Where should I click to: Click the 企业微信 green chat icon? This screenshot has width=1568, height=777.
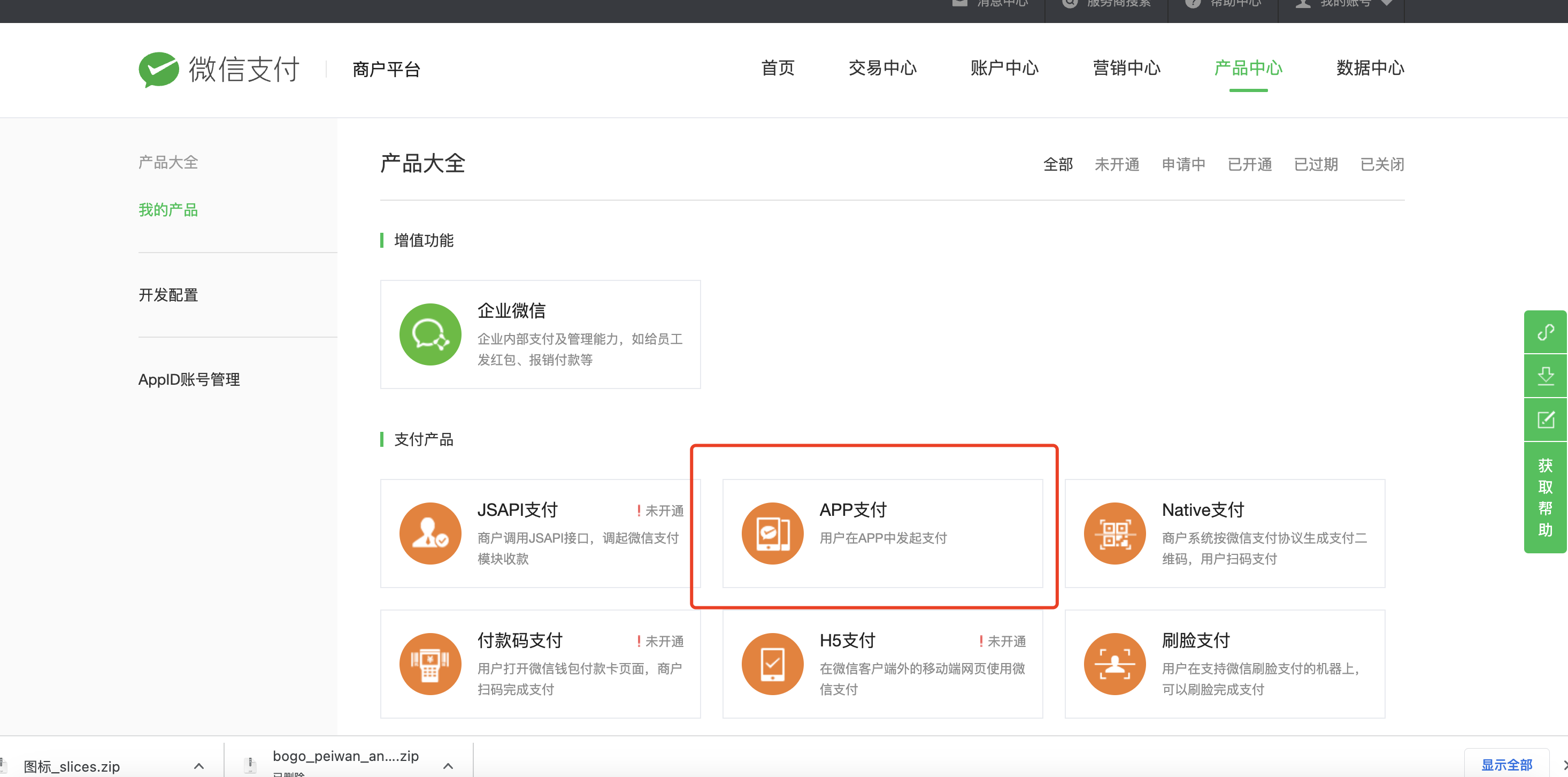click(430, 334)
